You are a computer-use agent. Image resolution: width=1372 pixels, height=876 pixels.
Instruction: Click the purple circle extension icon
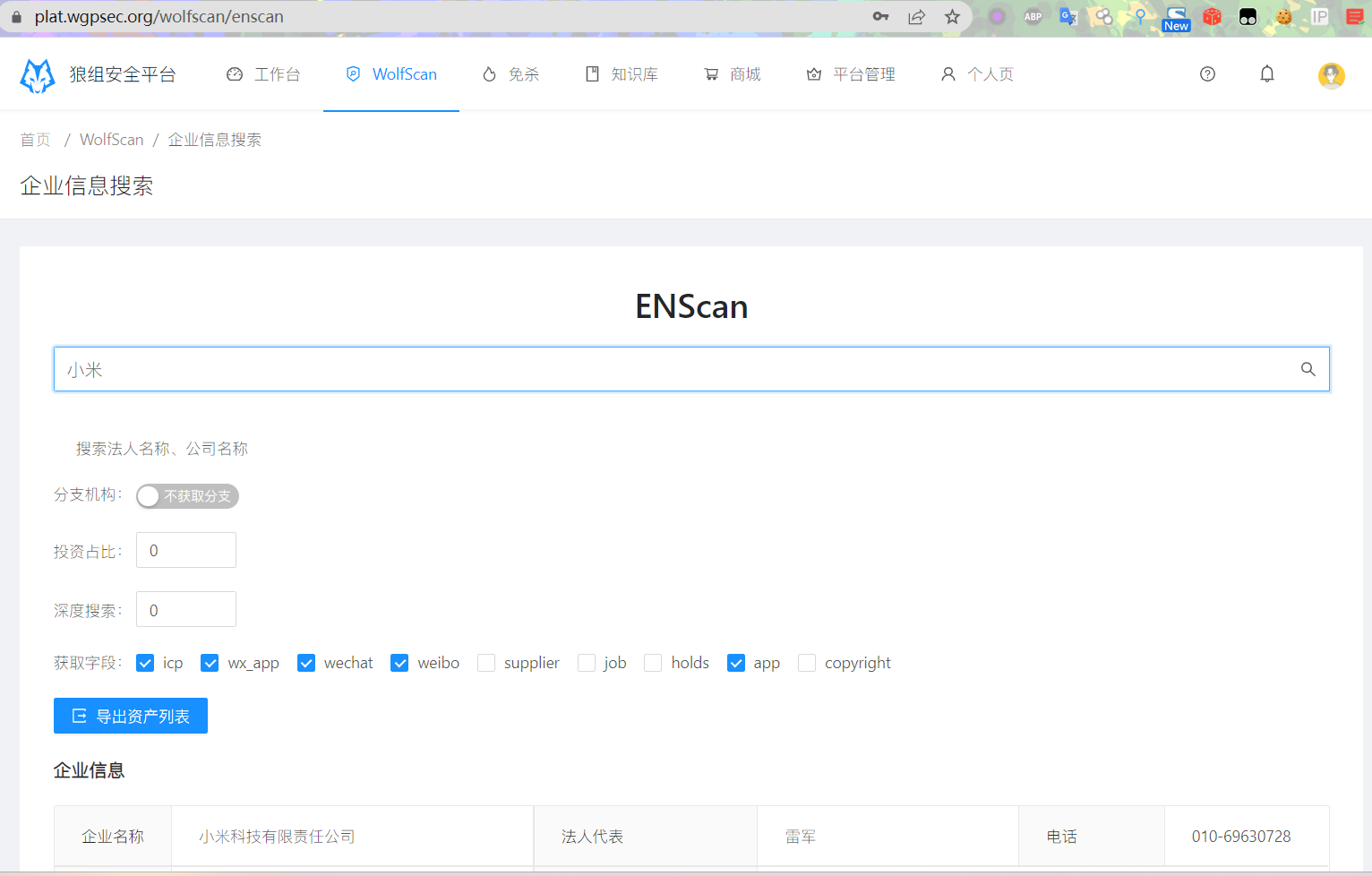(x=997, y=16)
